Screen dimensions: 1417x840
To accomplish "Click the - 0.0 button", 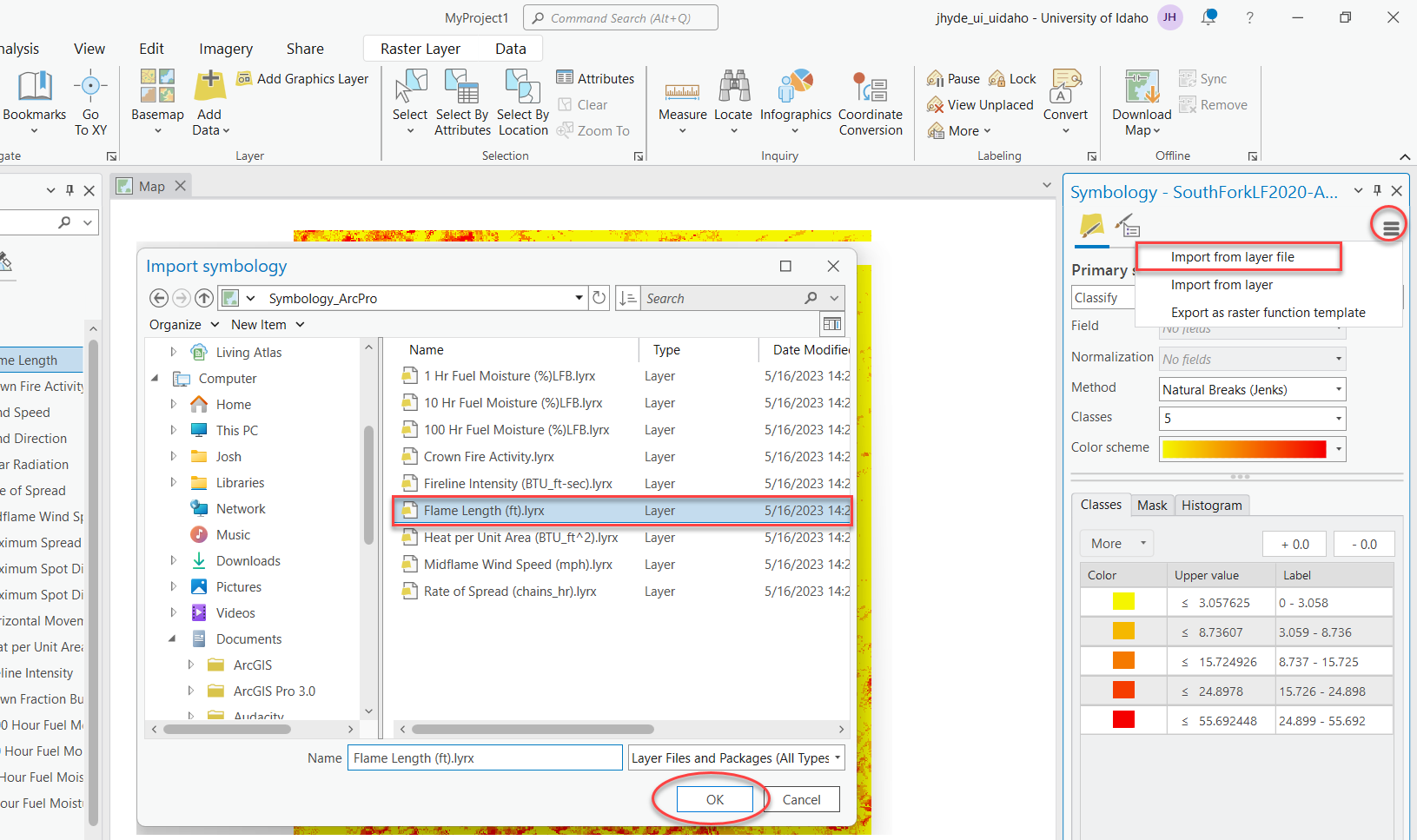I will tap(1364, 544).
